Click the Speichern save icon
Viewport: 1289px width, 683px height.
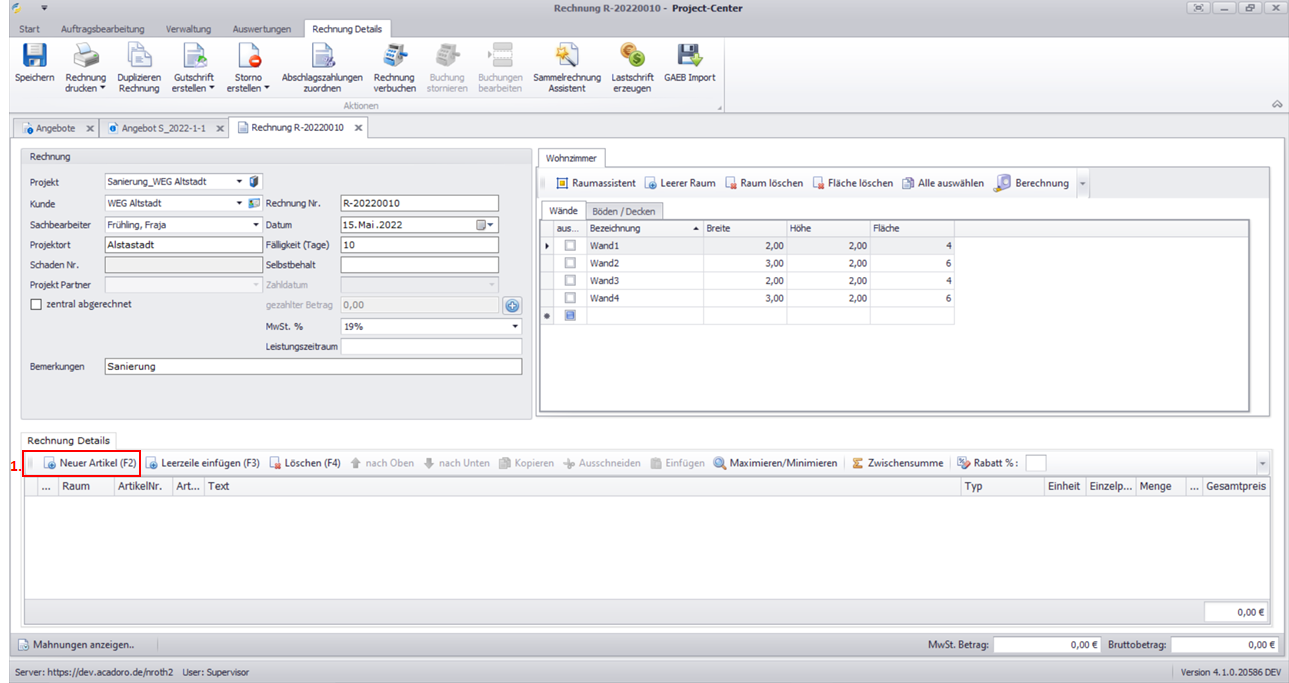tap(34, 57)
